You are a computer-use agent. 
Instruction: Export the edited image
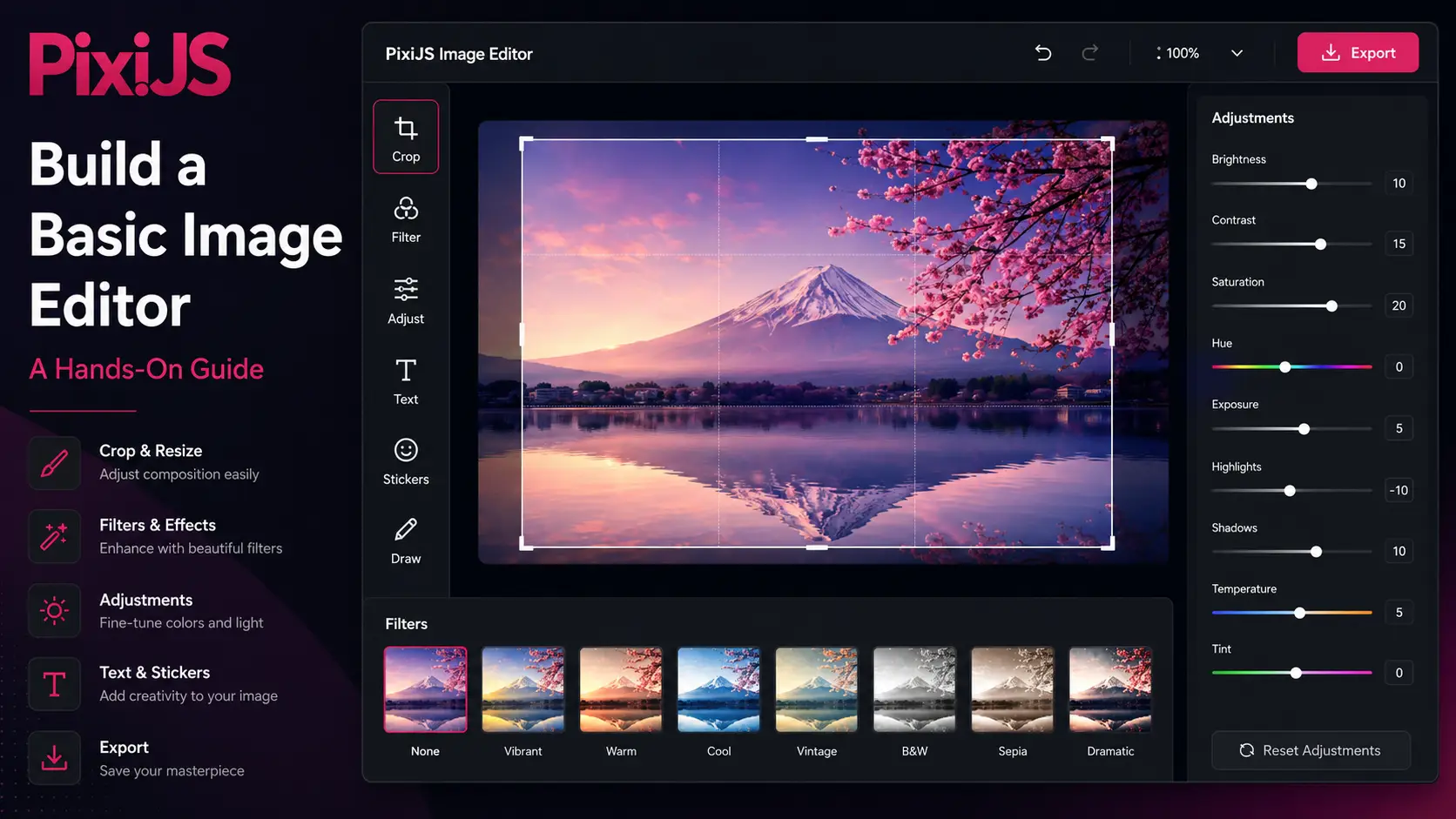point(1358,53)
